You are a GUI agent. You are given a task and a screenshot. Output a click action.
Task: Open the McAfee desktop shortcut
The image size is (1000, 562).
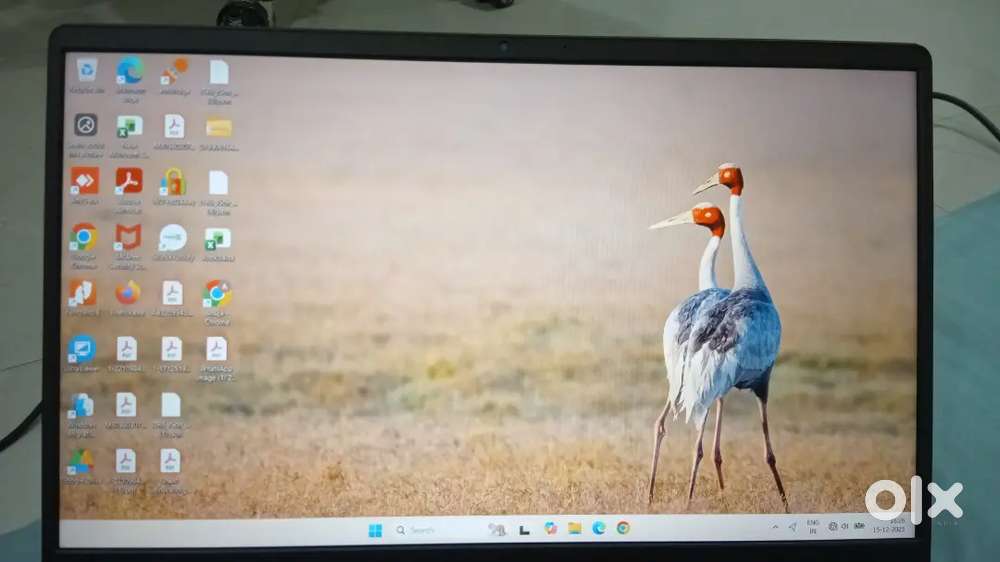[x=128, y=238]
